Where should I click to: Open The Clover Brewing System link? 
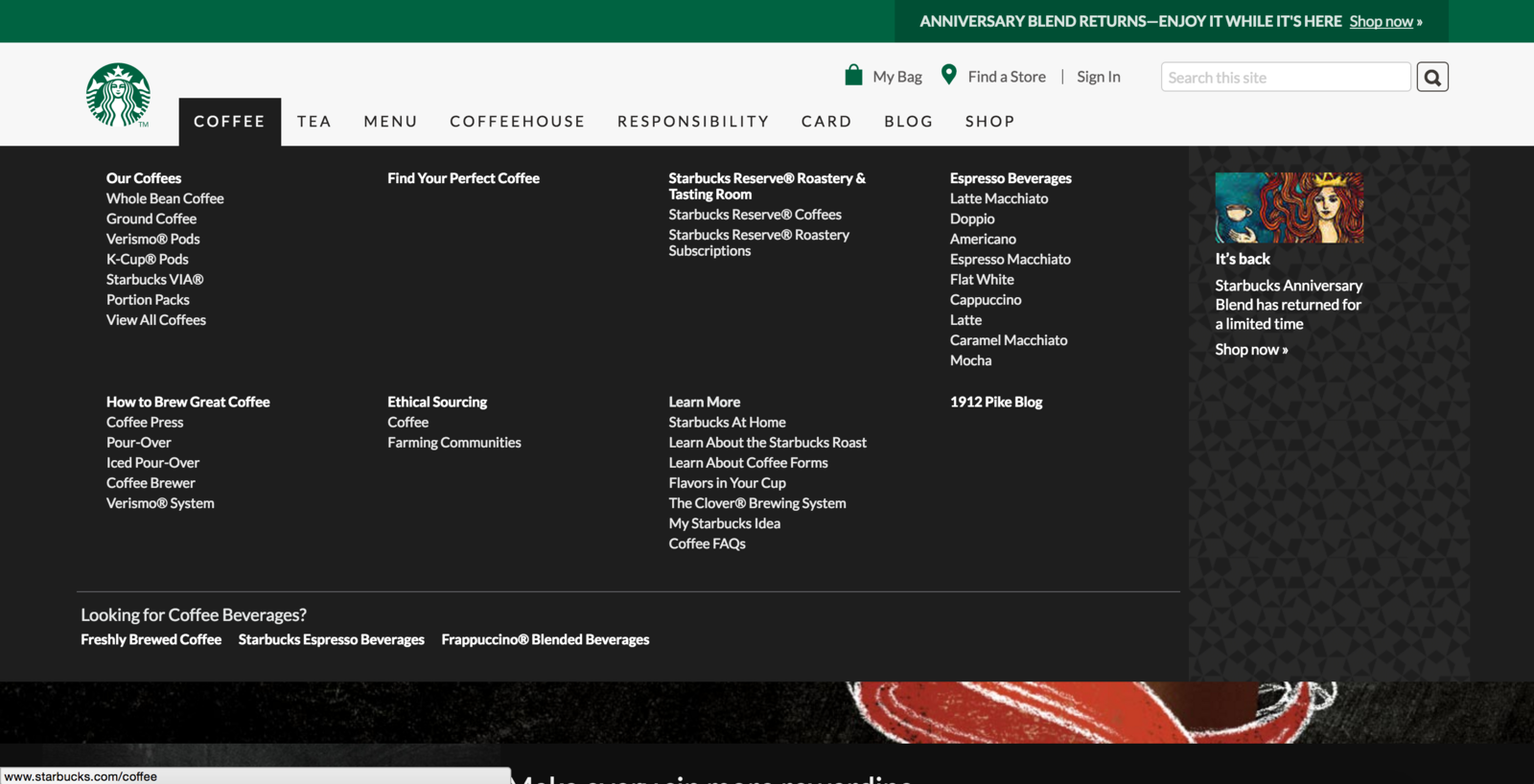pos(757,503)
